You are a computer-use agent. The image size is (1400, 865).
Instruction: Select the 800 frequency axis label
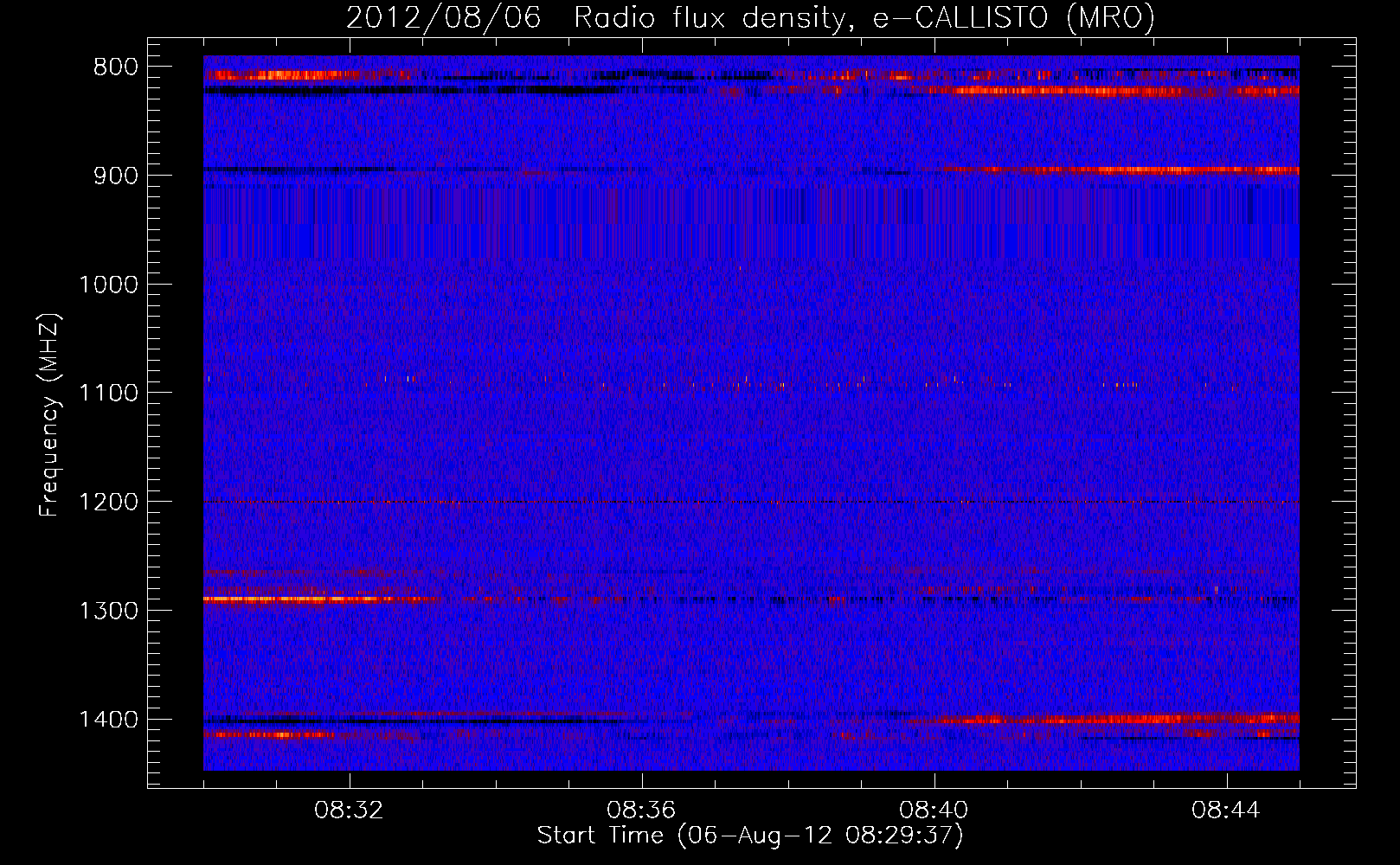point(116,67)
